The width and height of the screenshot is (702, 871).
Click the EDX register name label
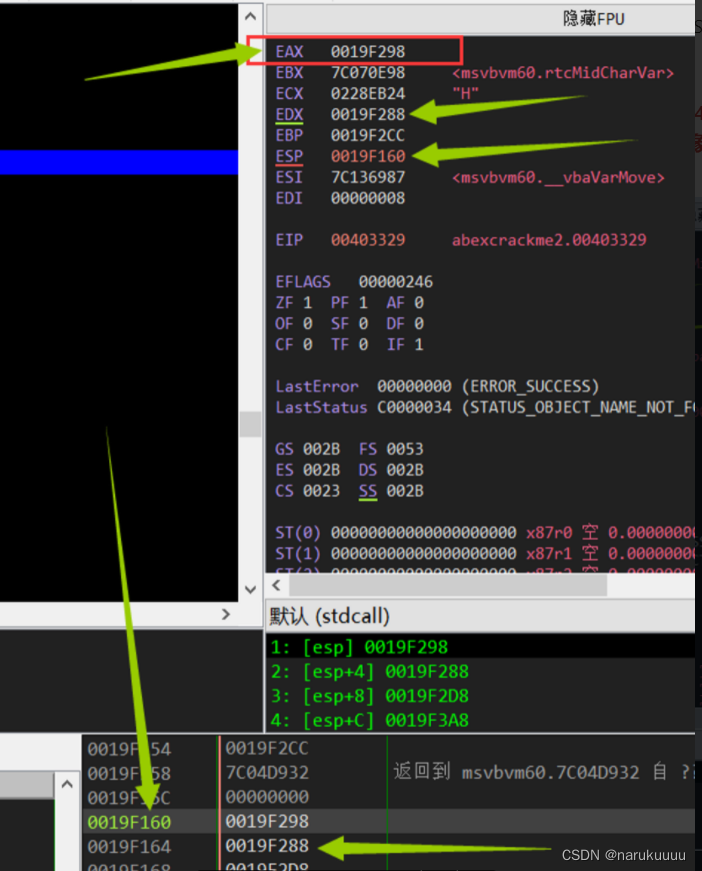(x=289, y=114)
